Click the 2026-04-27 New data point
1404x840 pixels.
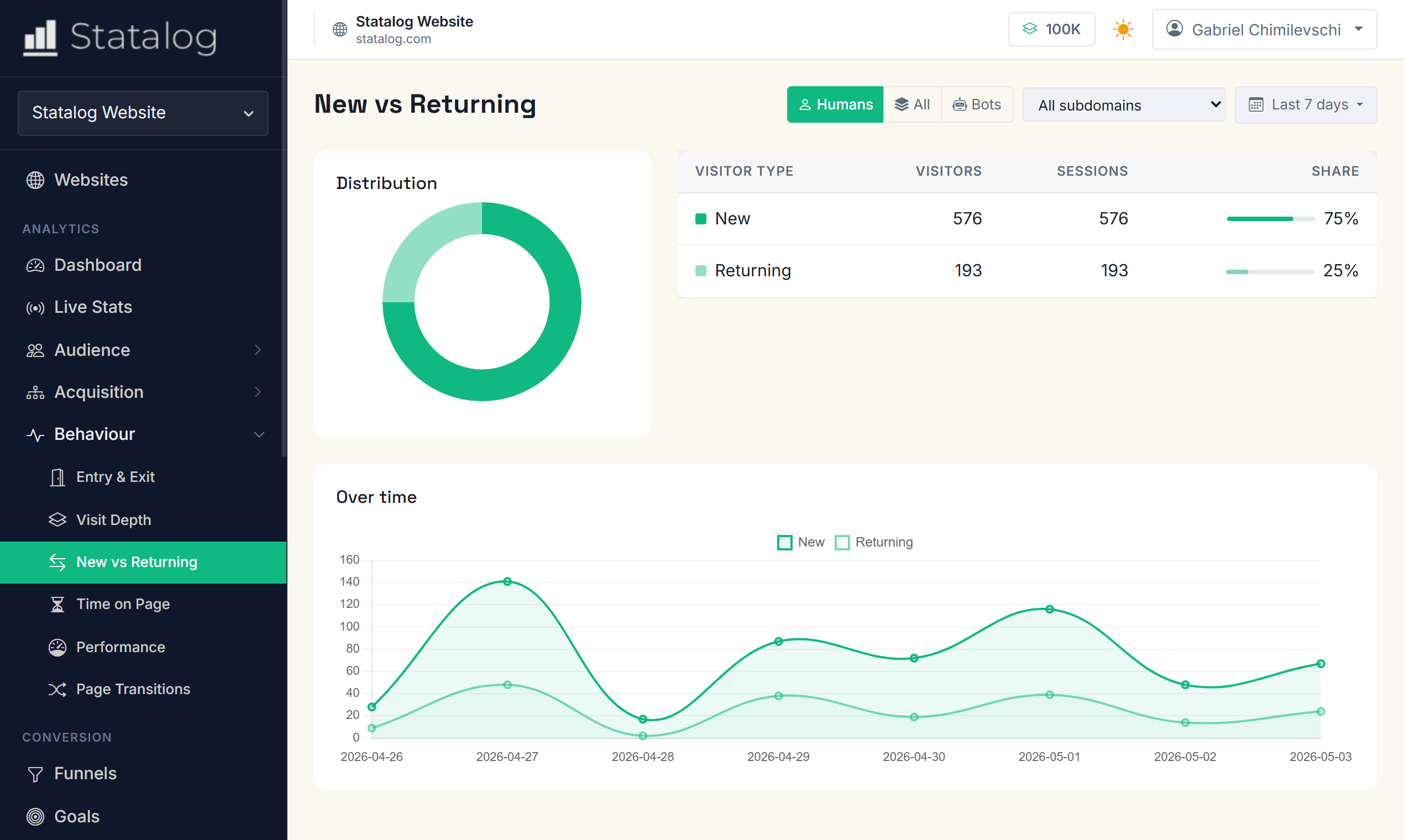(507, 581)
